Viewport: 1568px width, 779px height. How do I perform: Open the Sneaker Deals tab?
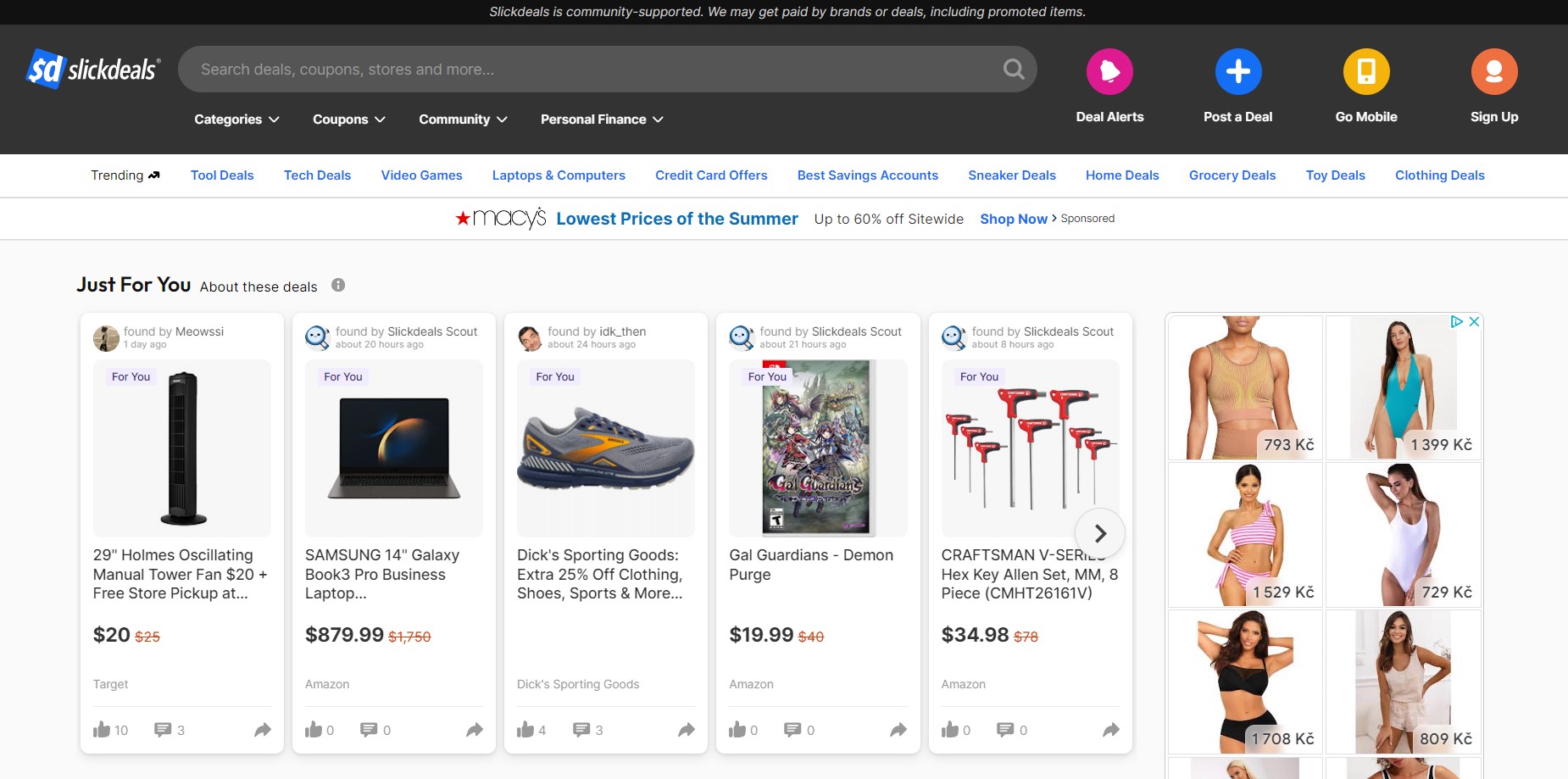pos(1012,175)
